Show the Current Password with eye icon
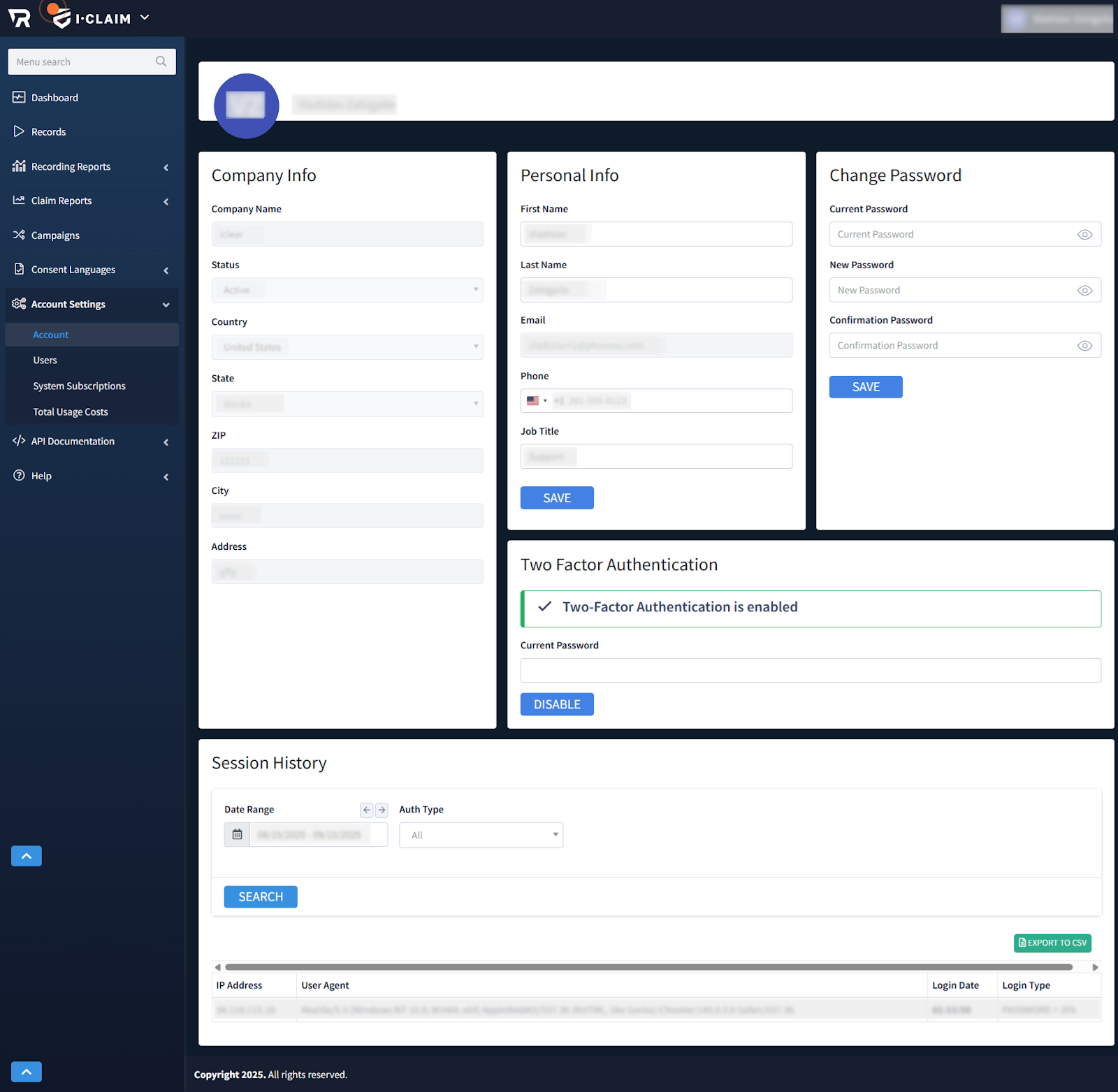 [x=1084, y=235]
